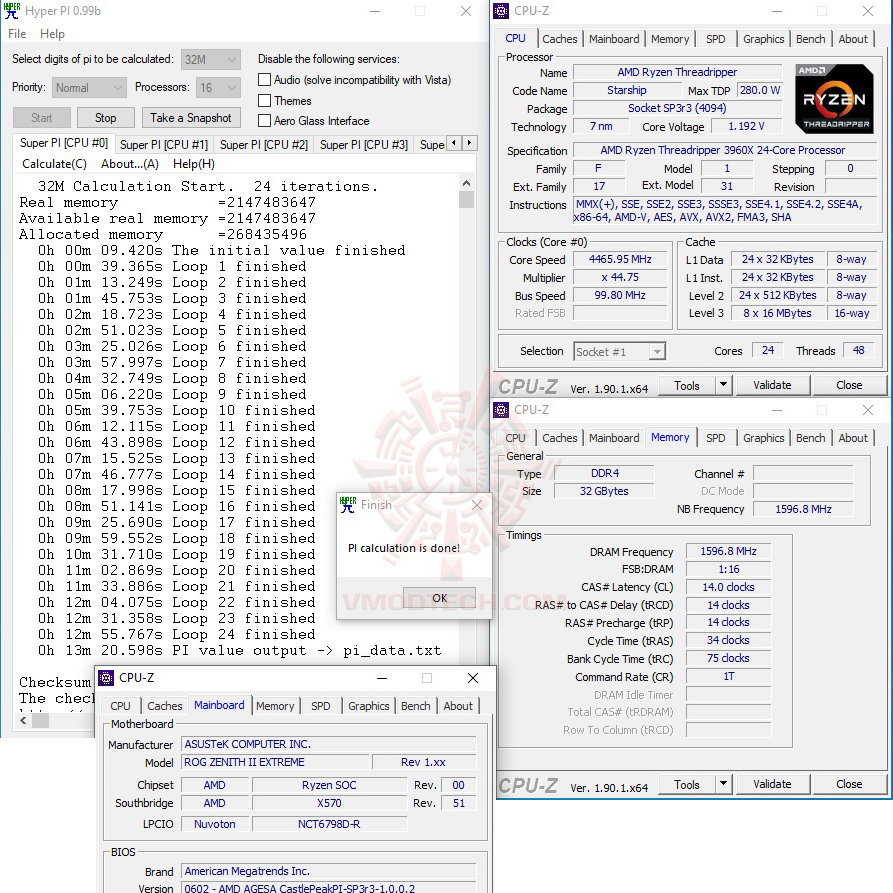Open Caches tab in the Mainboard CPU-Z window
Viewport: 893px width, 893px height.
click(165, 706)
